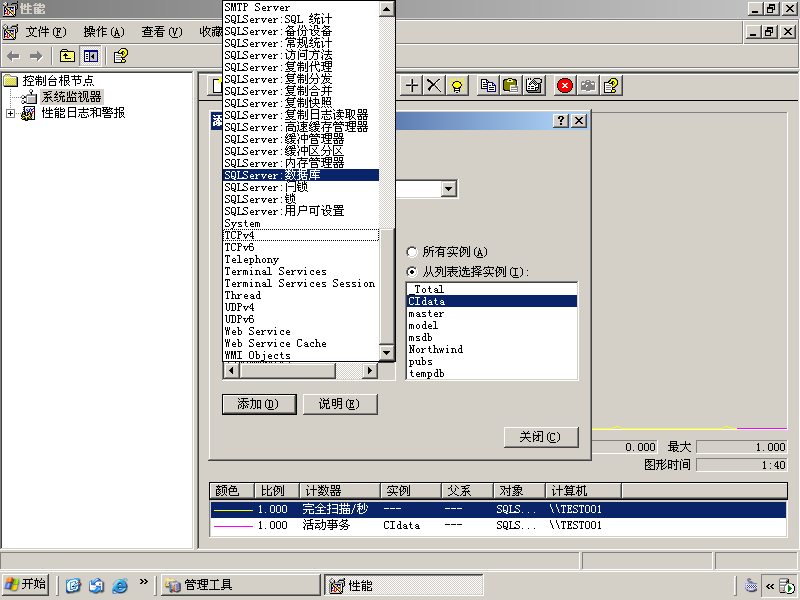Choose TCPv4 from the object list

pos(301,235)
